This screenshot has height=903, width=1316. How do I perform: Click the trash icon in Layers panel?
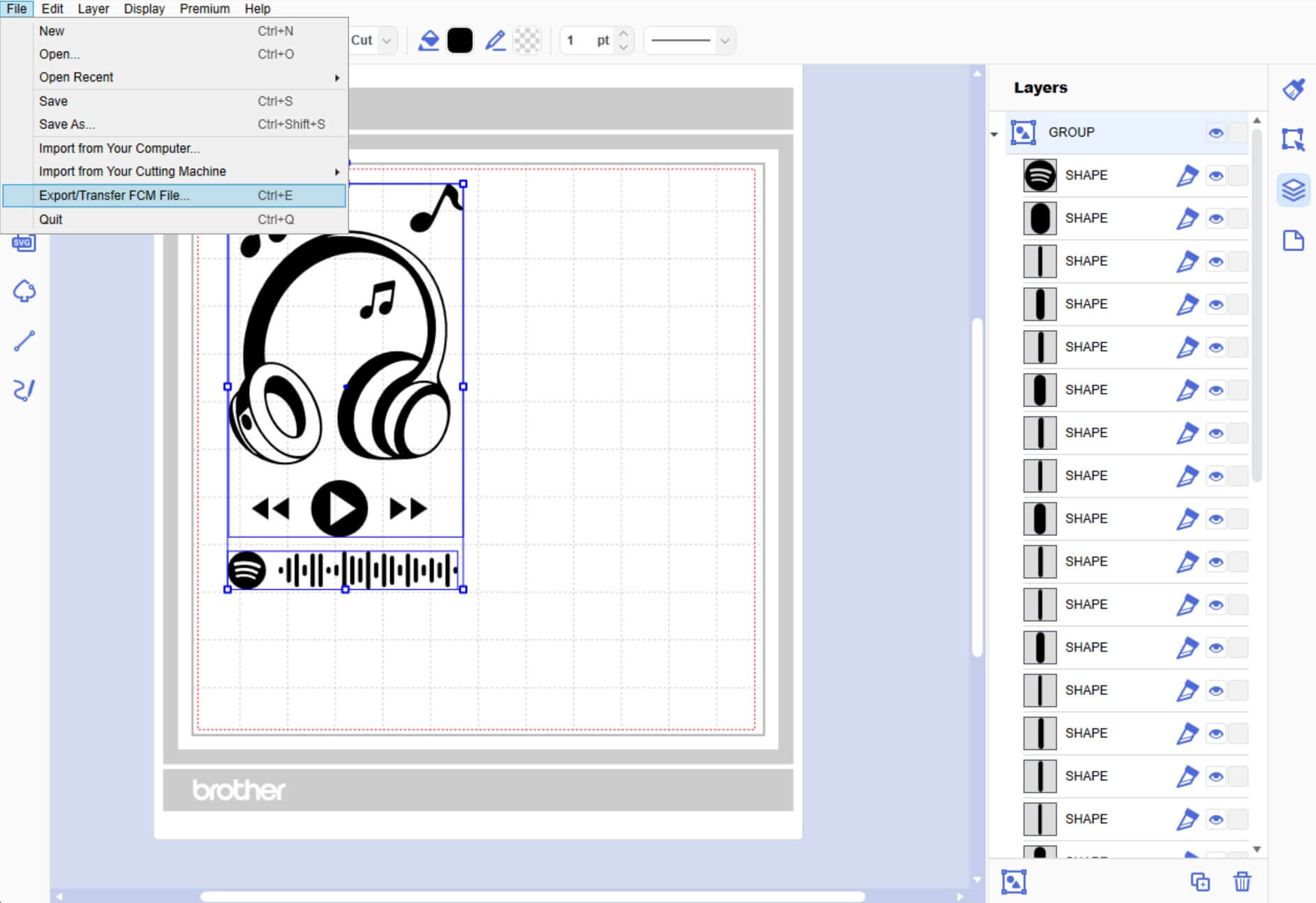(x=1242, y=881)
